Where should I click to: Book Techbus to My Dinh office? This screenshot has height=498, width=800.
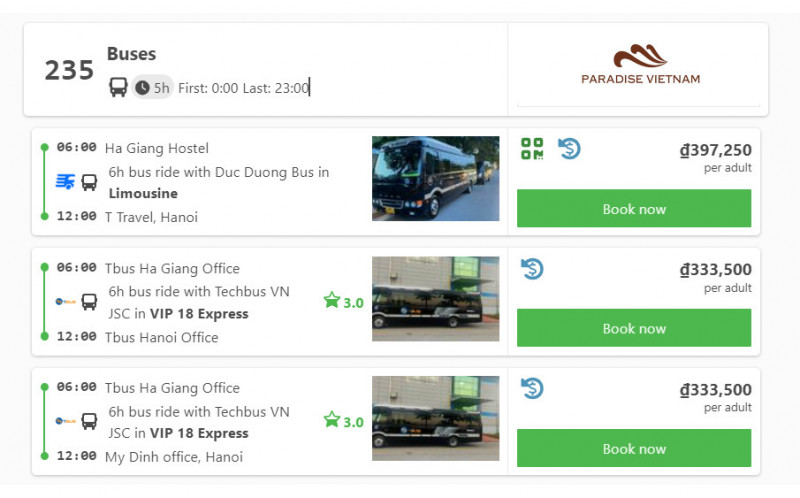(x=634, y=448)
